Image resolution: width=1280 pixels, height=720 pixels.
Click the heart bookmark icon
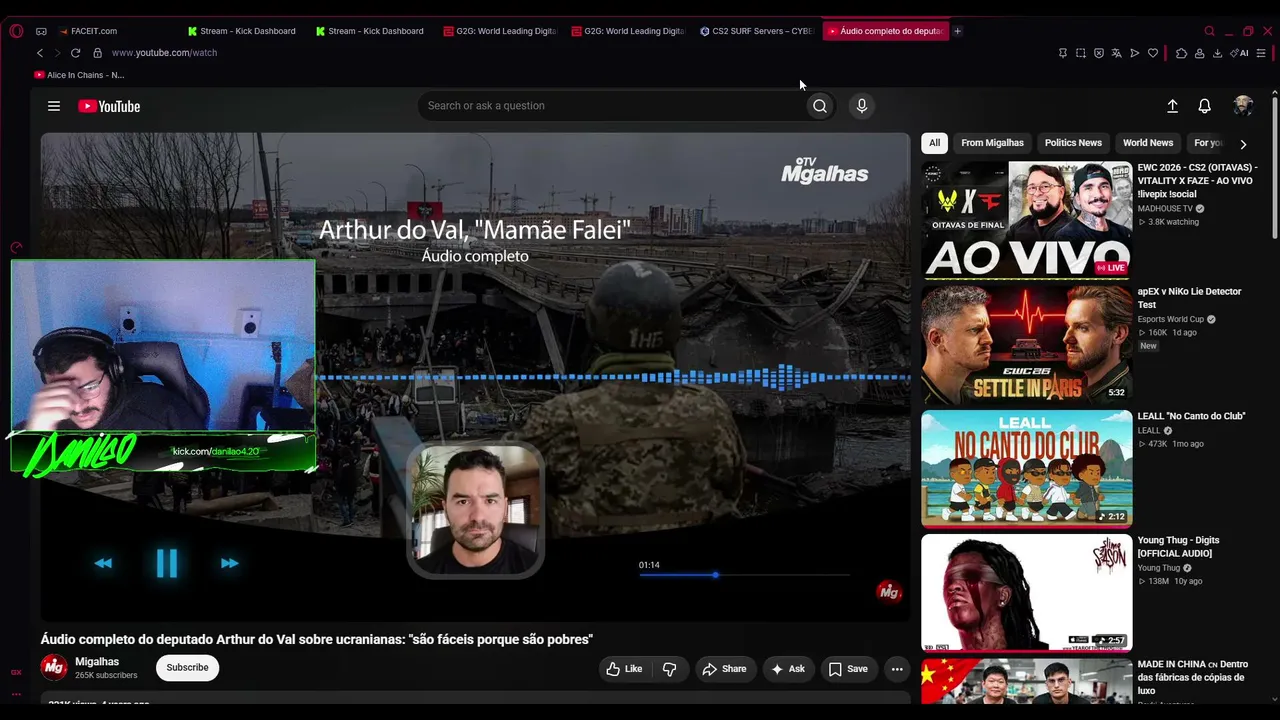1153,53
